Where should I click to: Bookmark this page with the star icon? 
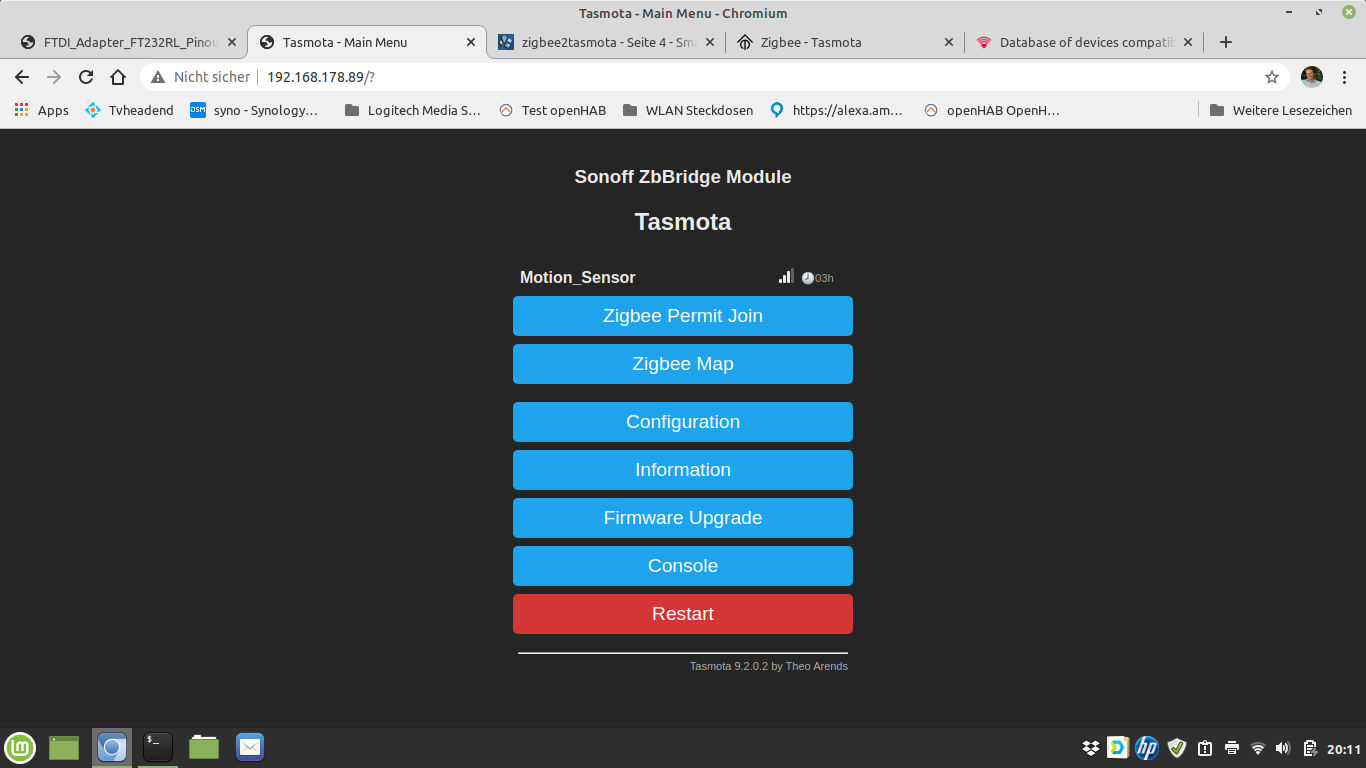1272,77
